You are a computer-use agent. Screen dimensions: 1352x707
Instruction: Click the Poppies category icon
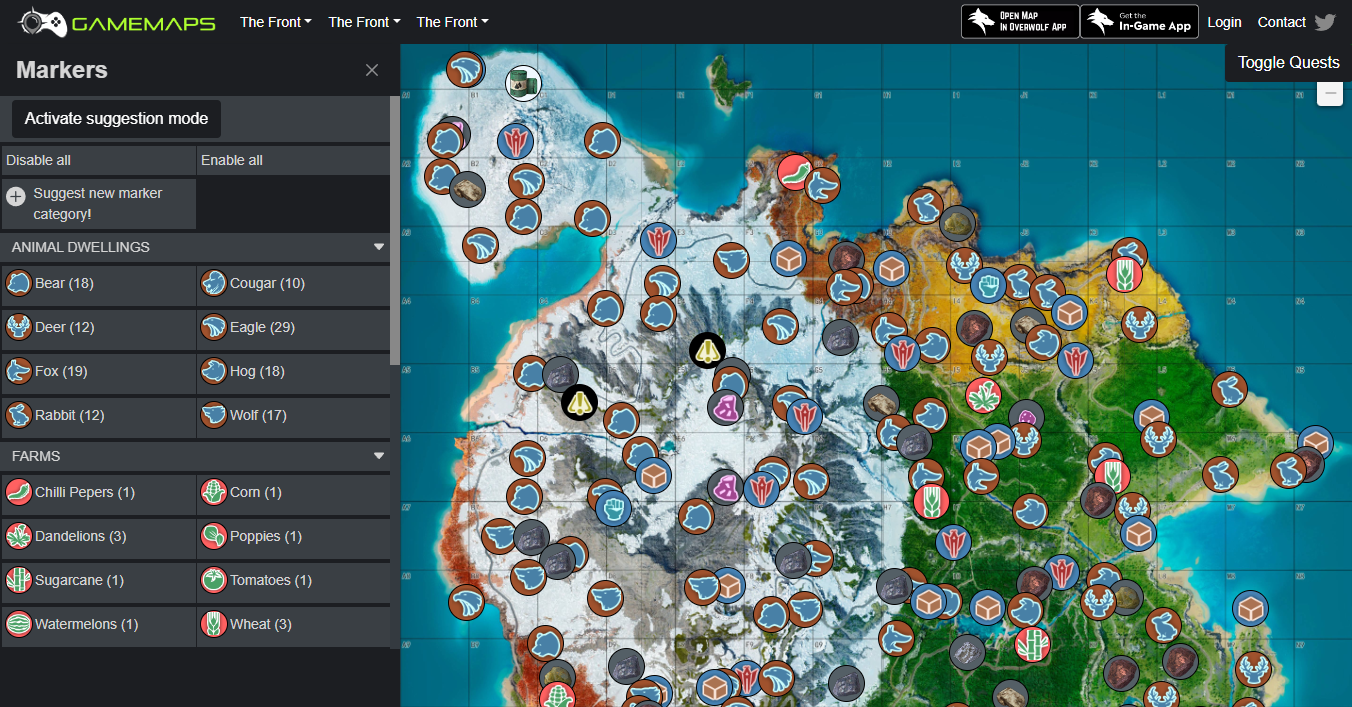click(x=213, y=536)
